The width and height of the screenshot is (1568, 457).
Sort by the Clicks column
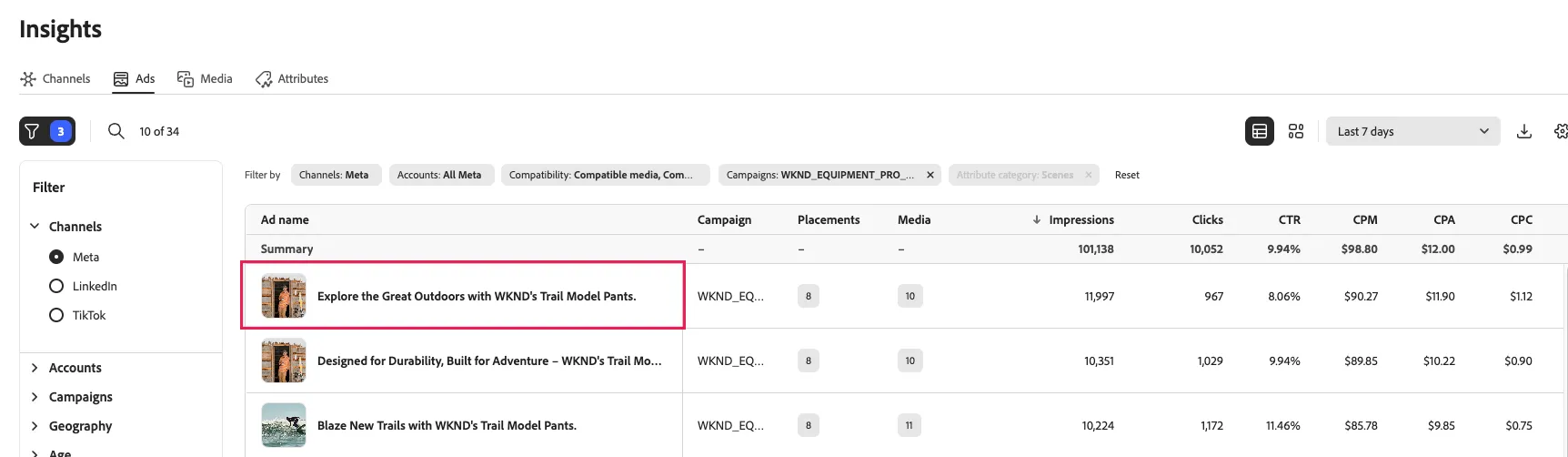click(x=1208, y=219)
